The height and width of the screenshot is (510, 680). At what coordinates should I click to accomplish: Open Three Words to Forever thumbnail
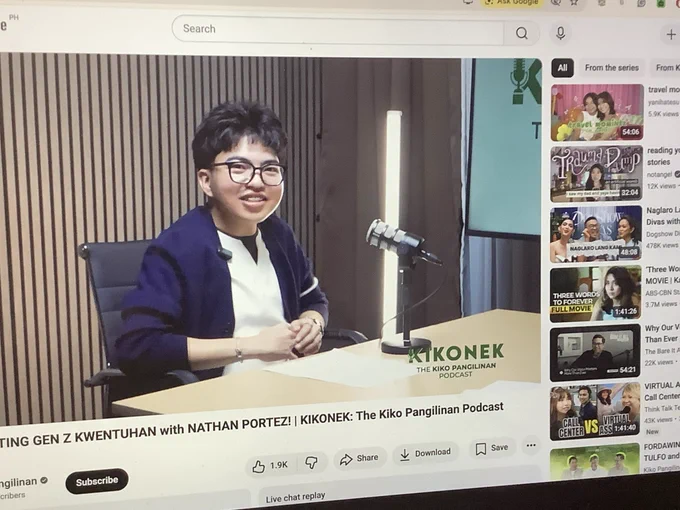[x=595, y=294]
